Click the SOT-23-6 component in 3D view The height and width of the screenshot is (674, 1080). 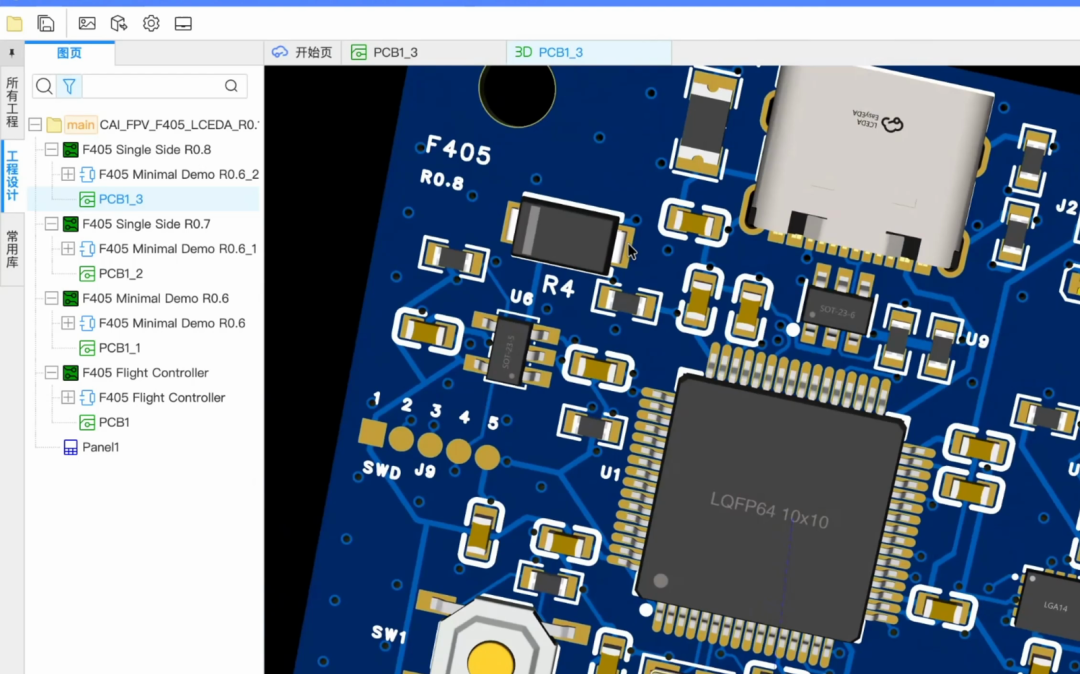coord(837,312)
